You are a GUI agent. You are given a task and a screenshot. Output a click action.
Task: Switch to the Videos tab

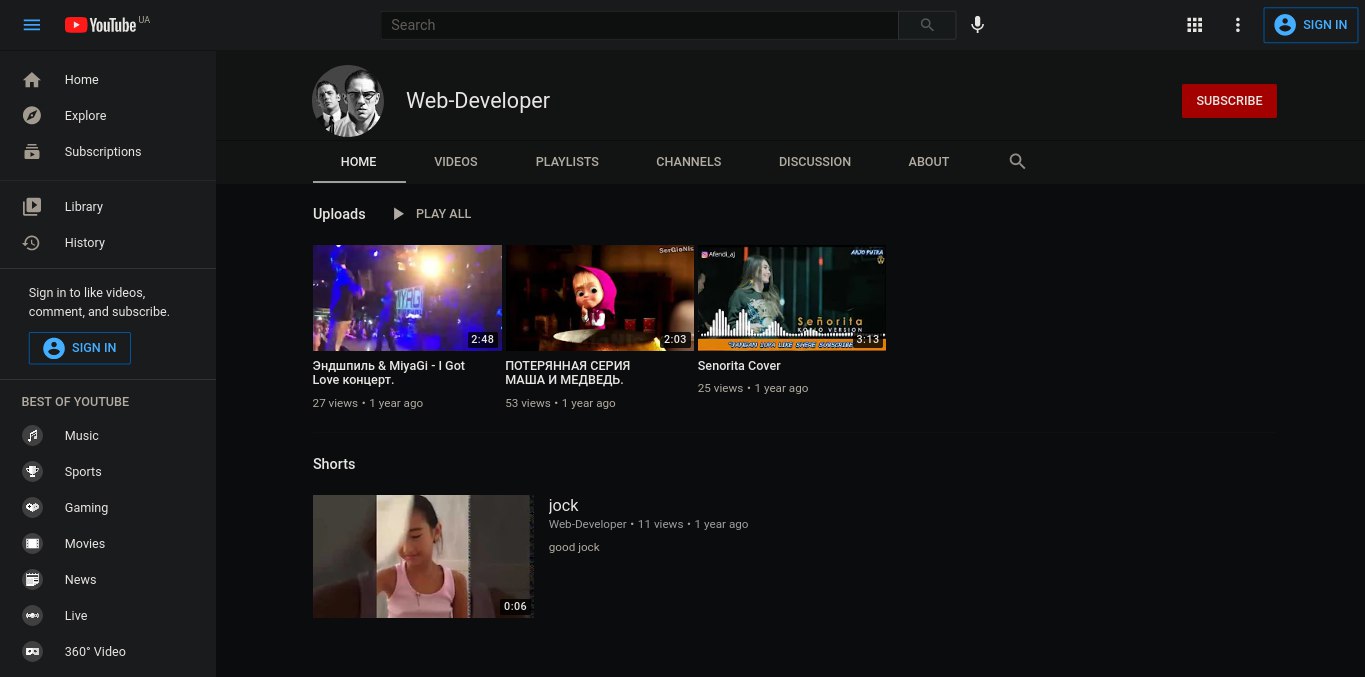(456, 161)
